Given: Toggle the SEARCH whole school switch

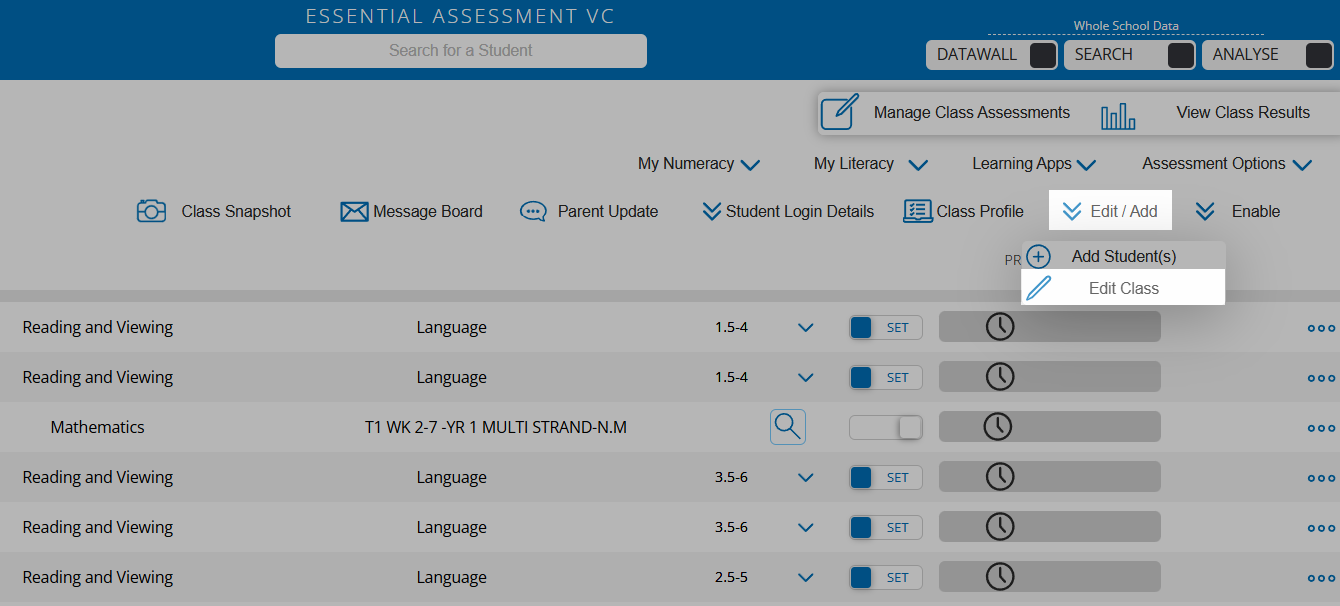Looking at the screenshot, I should click(x=1181, y=55).
